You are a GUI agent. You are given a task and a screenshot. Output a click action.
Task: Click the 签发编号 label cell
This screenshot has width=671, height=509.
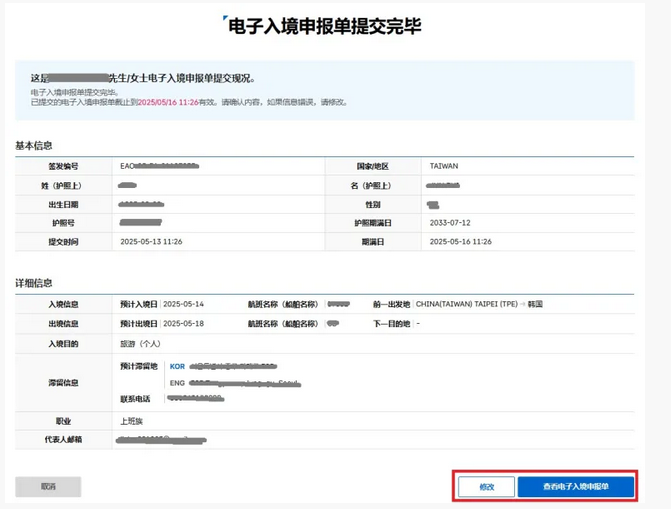63,166
